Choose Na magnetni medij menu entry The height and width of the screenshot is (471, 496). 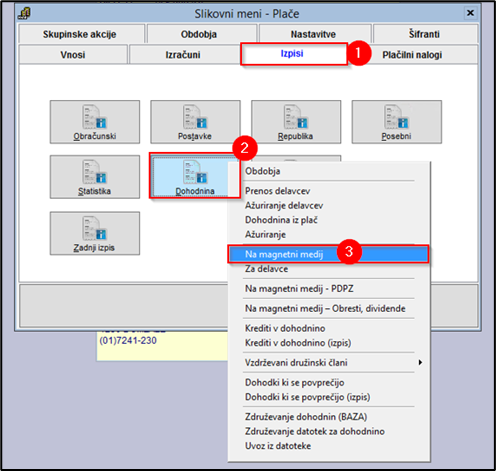click(328, 254)
